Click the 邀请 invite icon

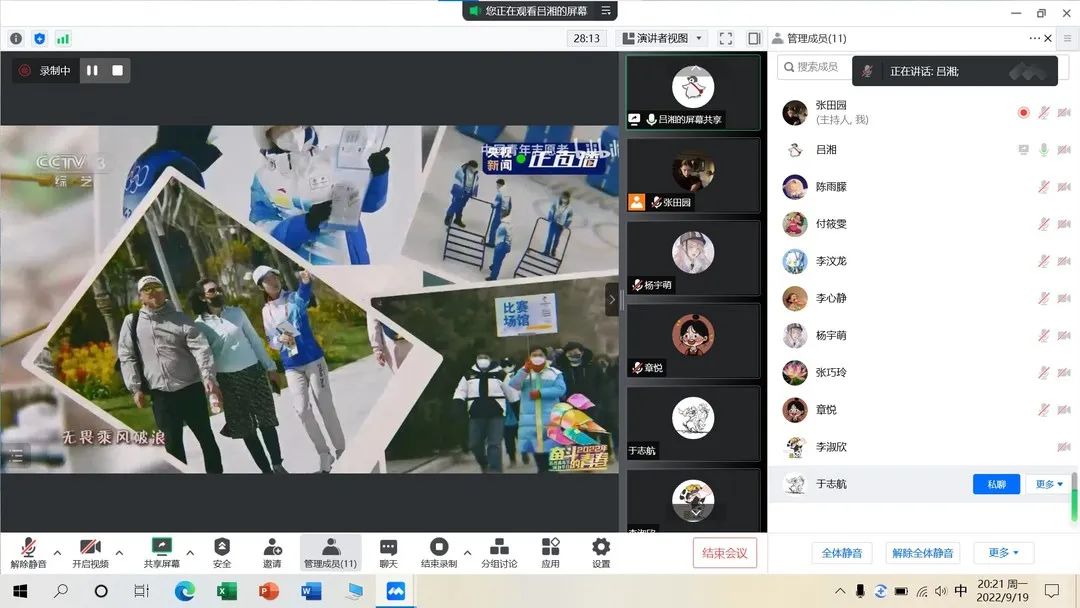[272, 552]
